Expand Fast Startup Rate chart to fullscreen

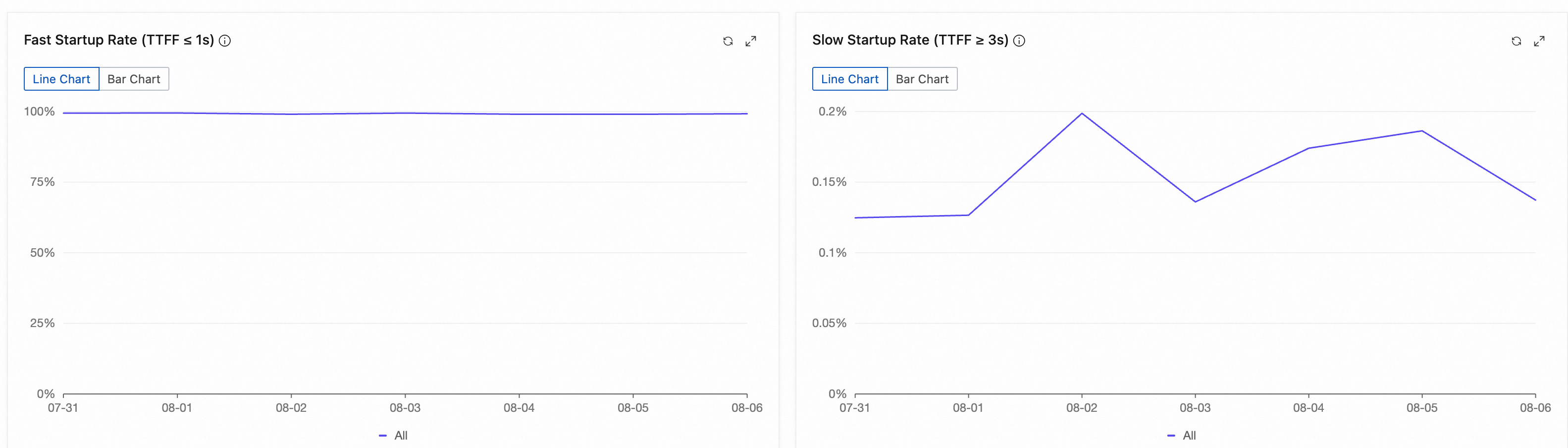click(750, 42)
